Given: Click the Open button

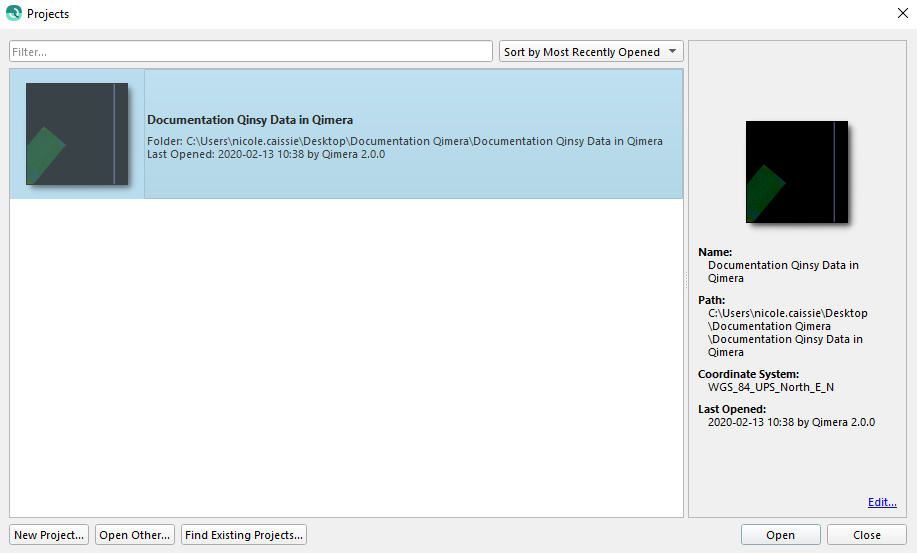Looking at the screenshot, I should (781, 535).
